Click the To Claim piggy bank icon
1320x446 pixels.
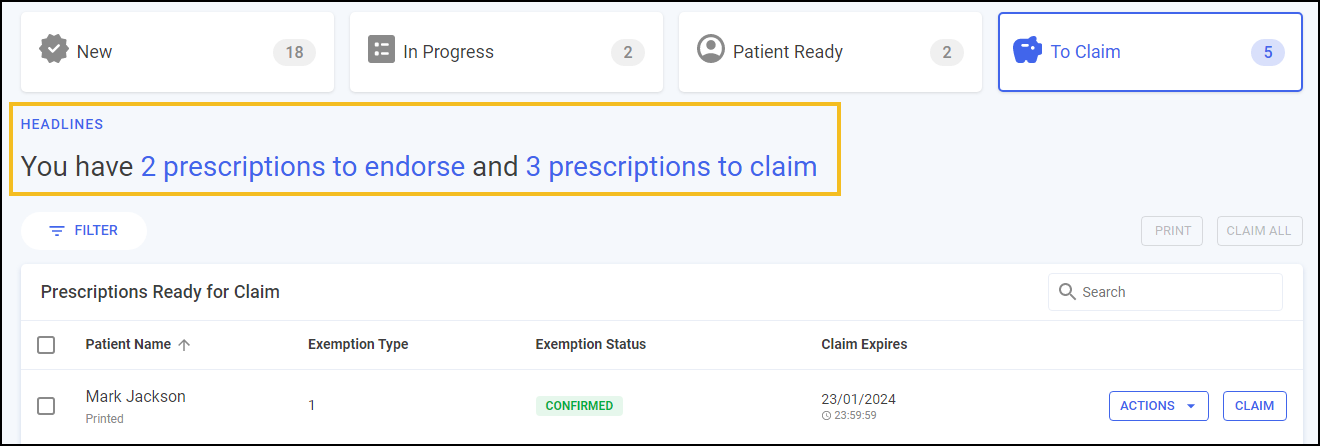point(1028,50)
